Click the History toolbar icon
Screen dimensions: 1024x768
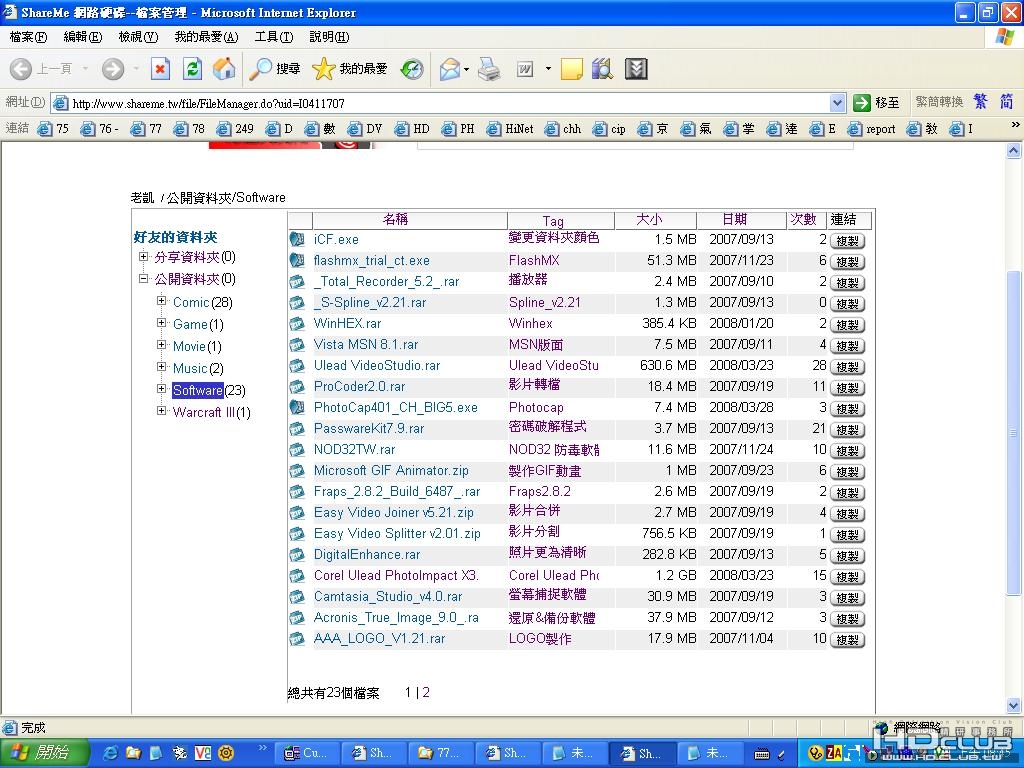click(x=412, y=69)
